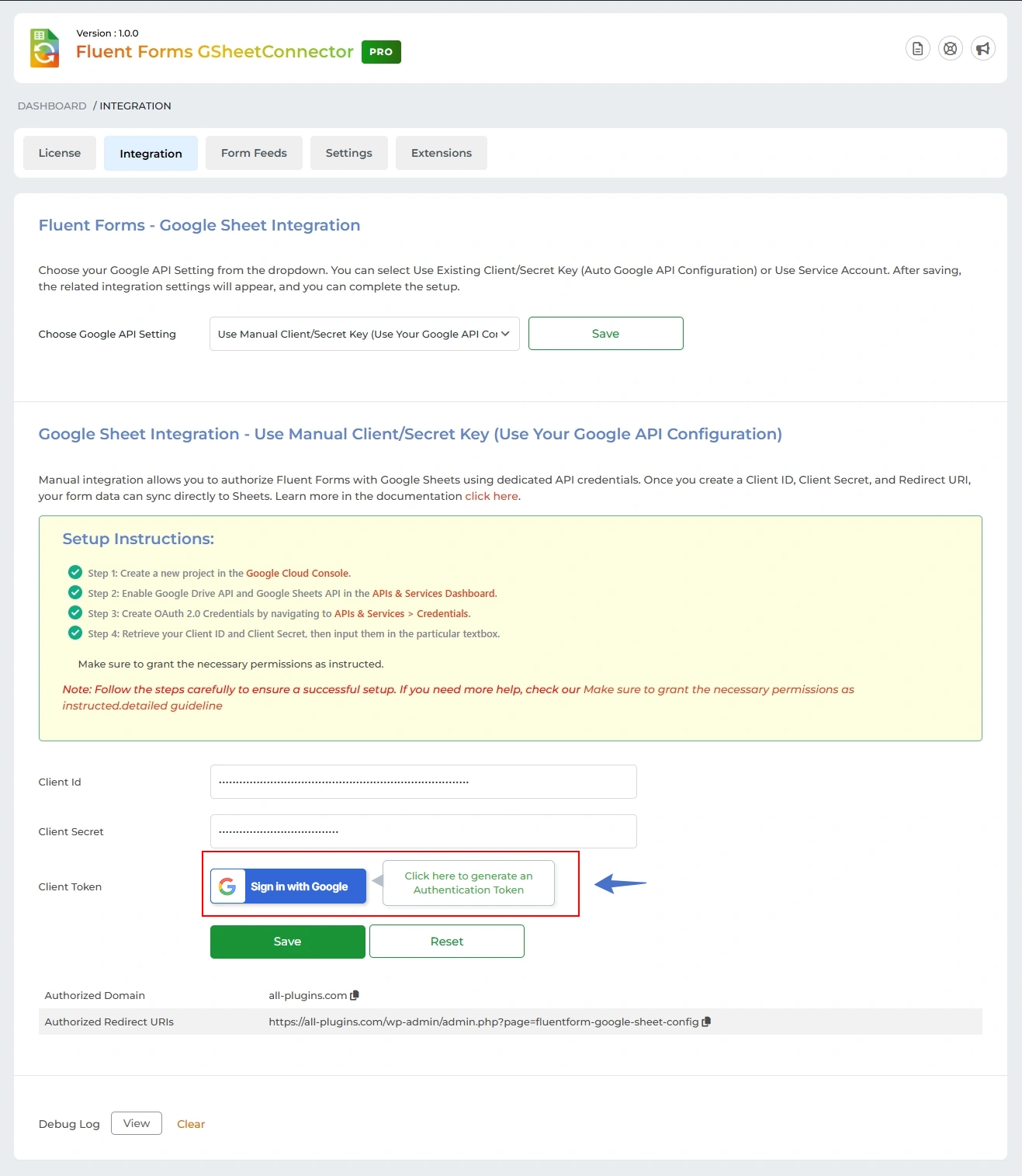This screenshot has width=1022, height=1176.
Task: Click the GSheetConnector plugin logo
Action: point(44,48)
